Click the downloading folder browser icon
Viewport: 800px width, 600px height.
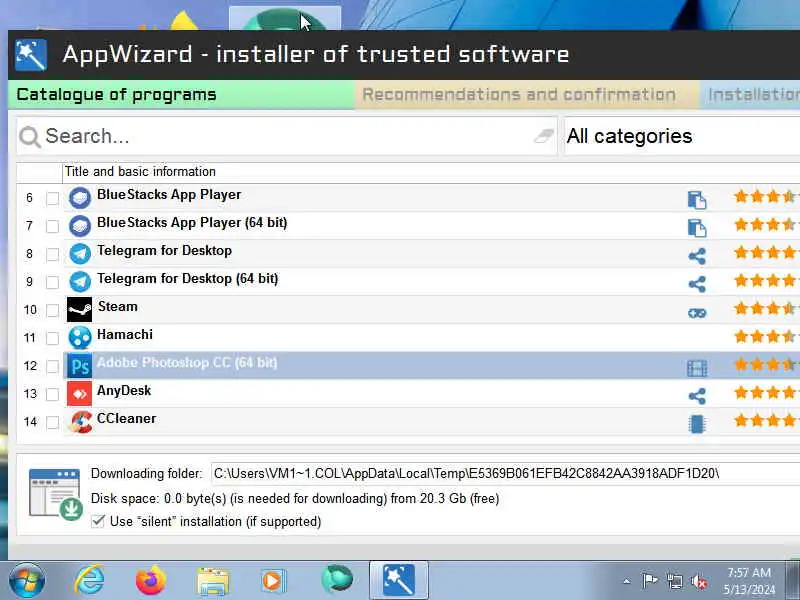56,494
